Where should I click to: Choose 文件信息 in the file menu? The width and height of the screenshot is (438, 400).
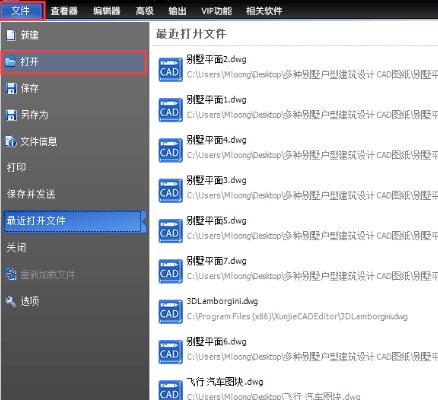click(75, 142)
